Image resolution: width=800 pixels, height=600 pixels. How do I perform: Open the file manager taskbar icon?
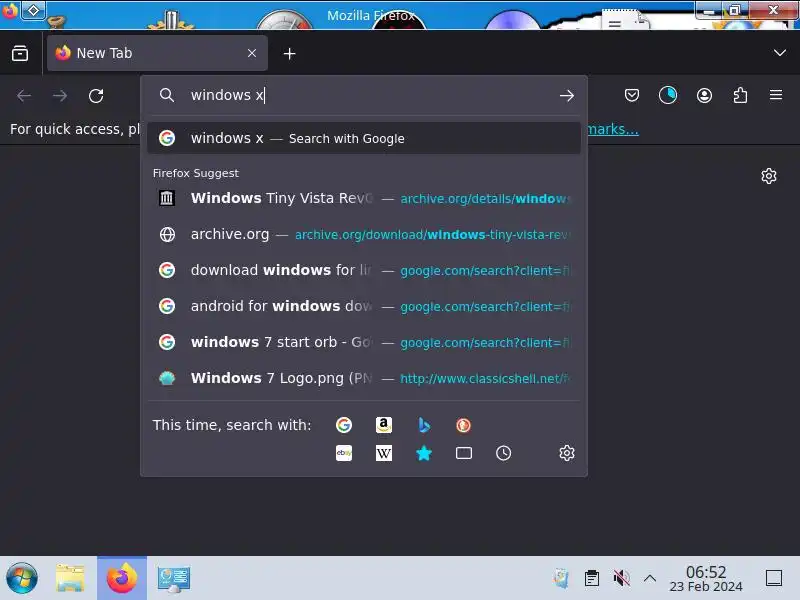pyautogui.click(x=70, y=578)
